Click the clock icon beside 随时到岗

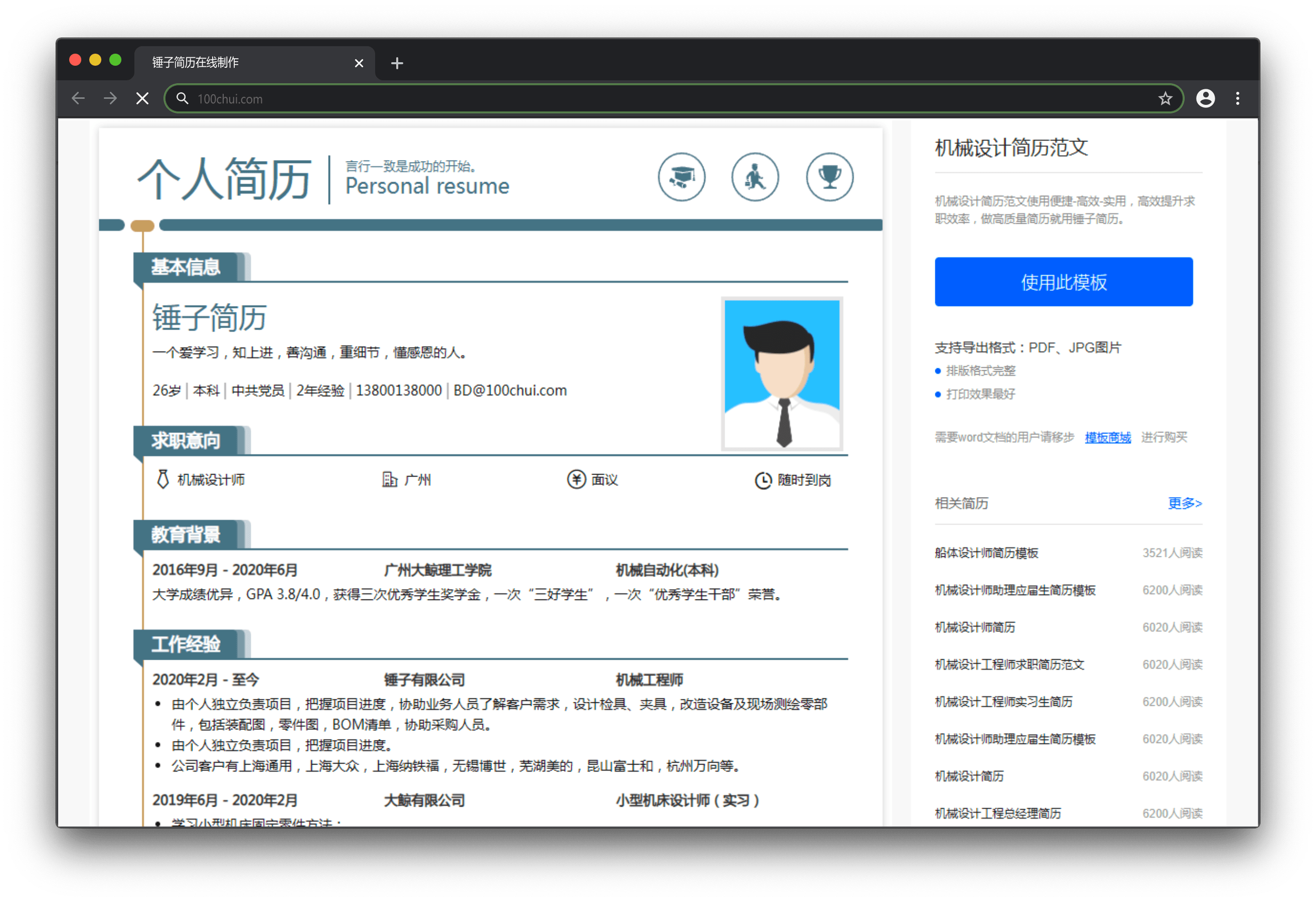coord(763,480)
